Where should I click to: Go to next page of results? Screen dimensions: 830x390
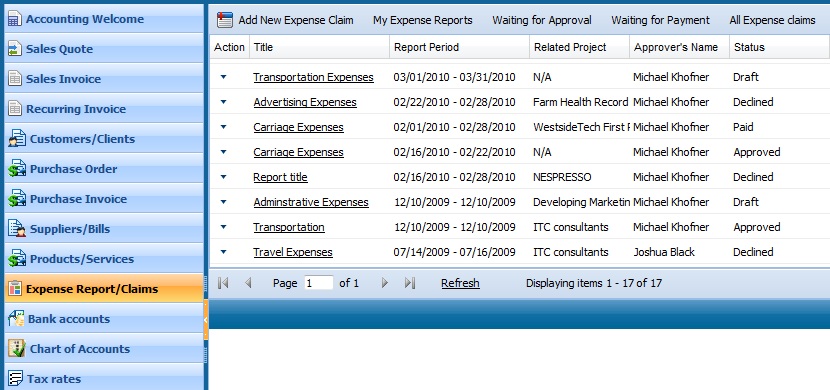(385, 283)
